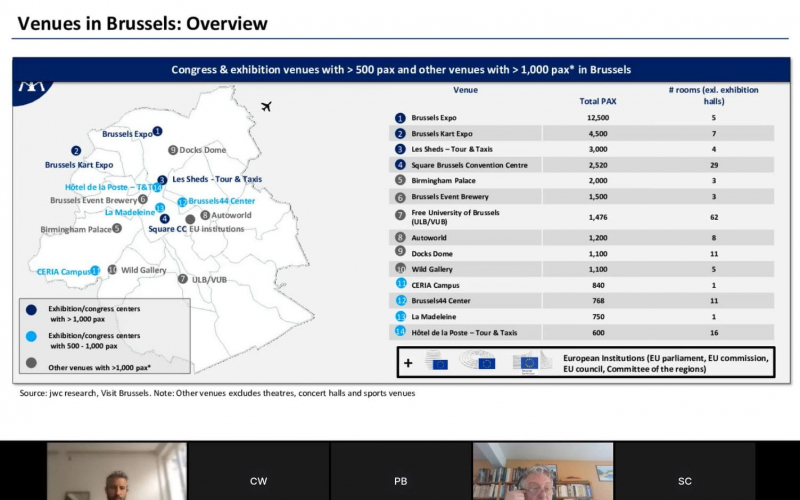This screenshot has height=500, width=800.
Task: Click the Total PAX column header
Action: click(x=598, y=101)
